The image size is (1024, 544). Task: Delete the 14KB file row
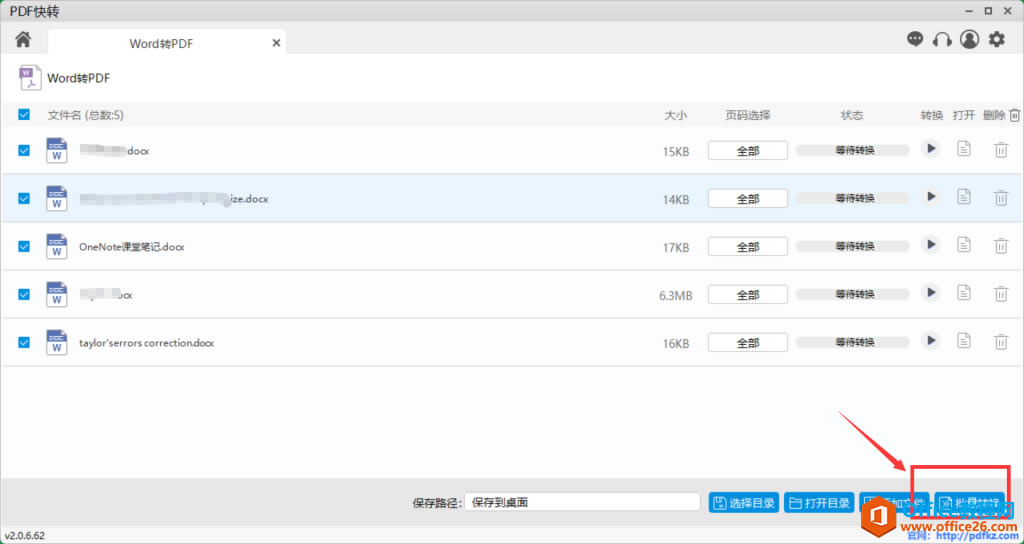[1000, 198]
